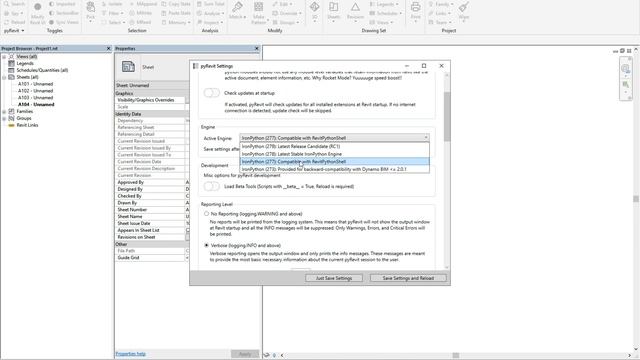The image size is (640, 360).
Task: Select Legends in Project Browser
Action: [25, 64]
